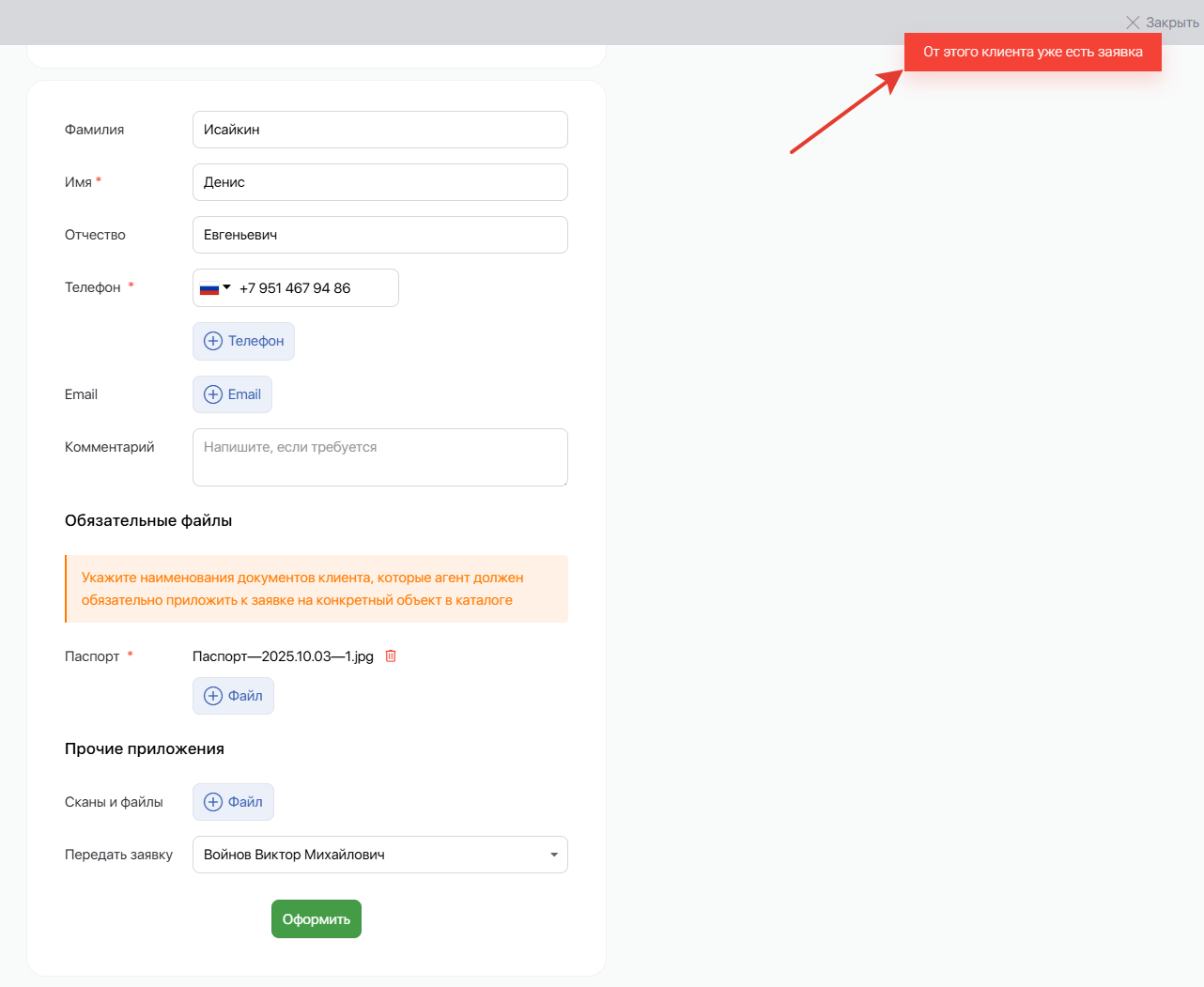Click the Имя field containing Денис
Screen dimensions: 1204x987
[x=379, y=182]
